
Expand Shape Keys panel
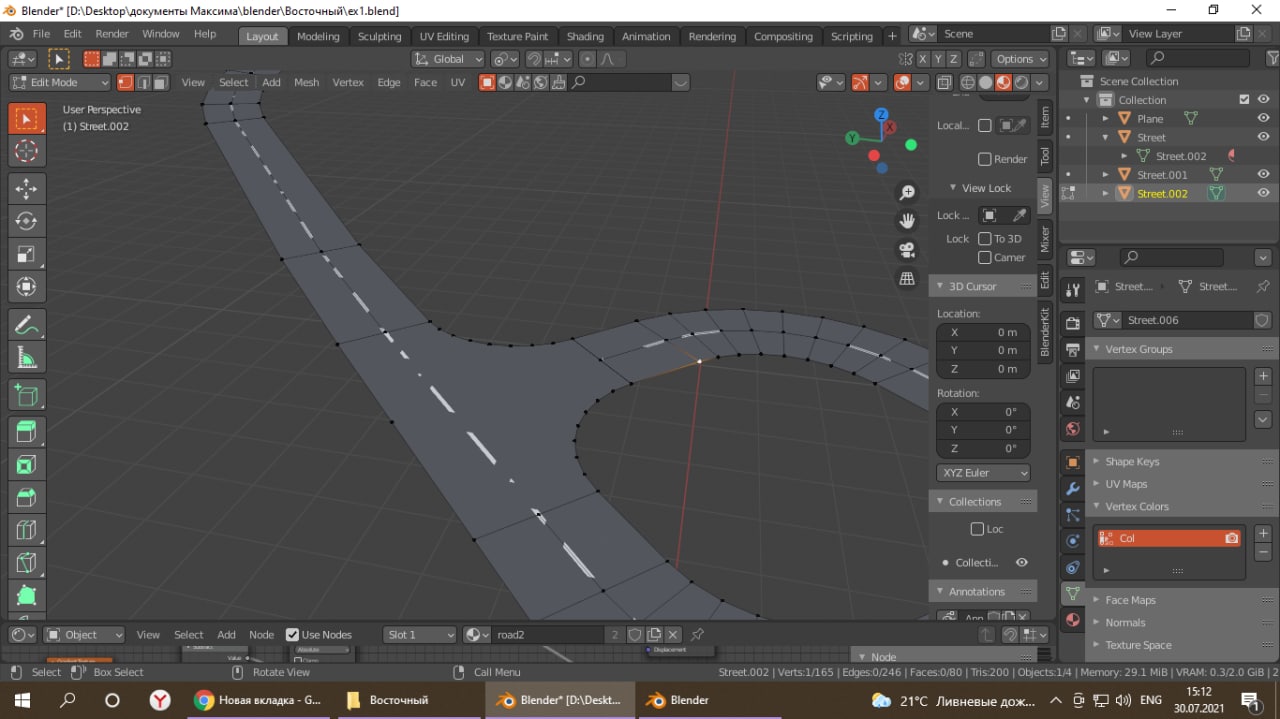pyautogui.click(x=1132, y=461)
